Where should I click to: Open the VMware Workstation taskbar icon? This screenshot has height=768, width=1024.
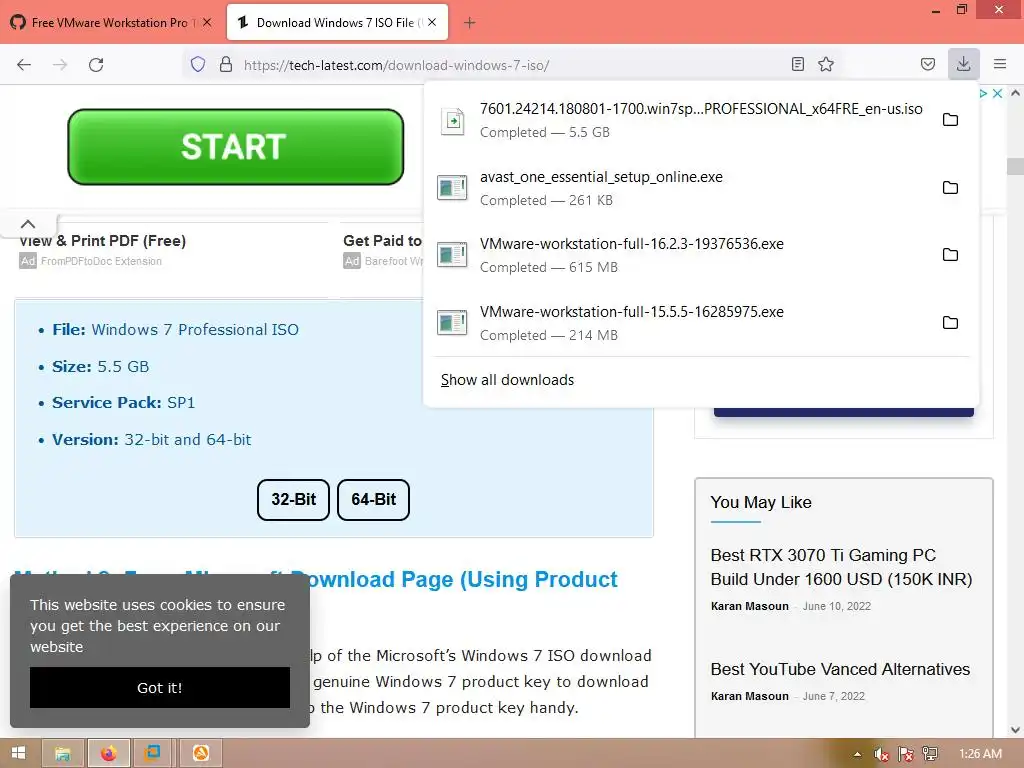point(154,753)
